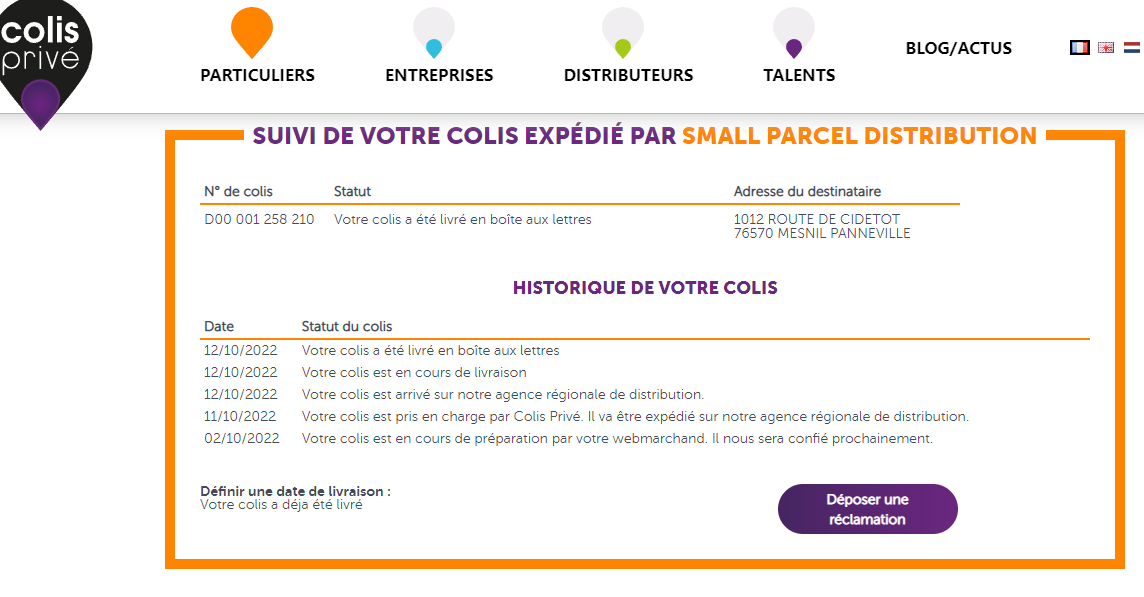1144x597 pixels.
Task: Open the Entreprises menu
Action: coord(439,75)
